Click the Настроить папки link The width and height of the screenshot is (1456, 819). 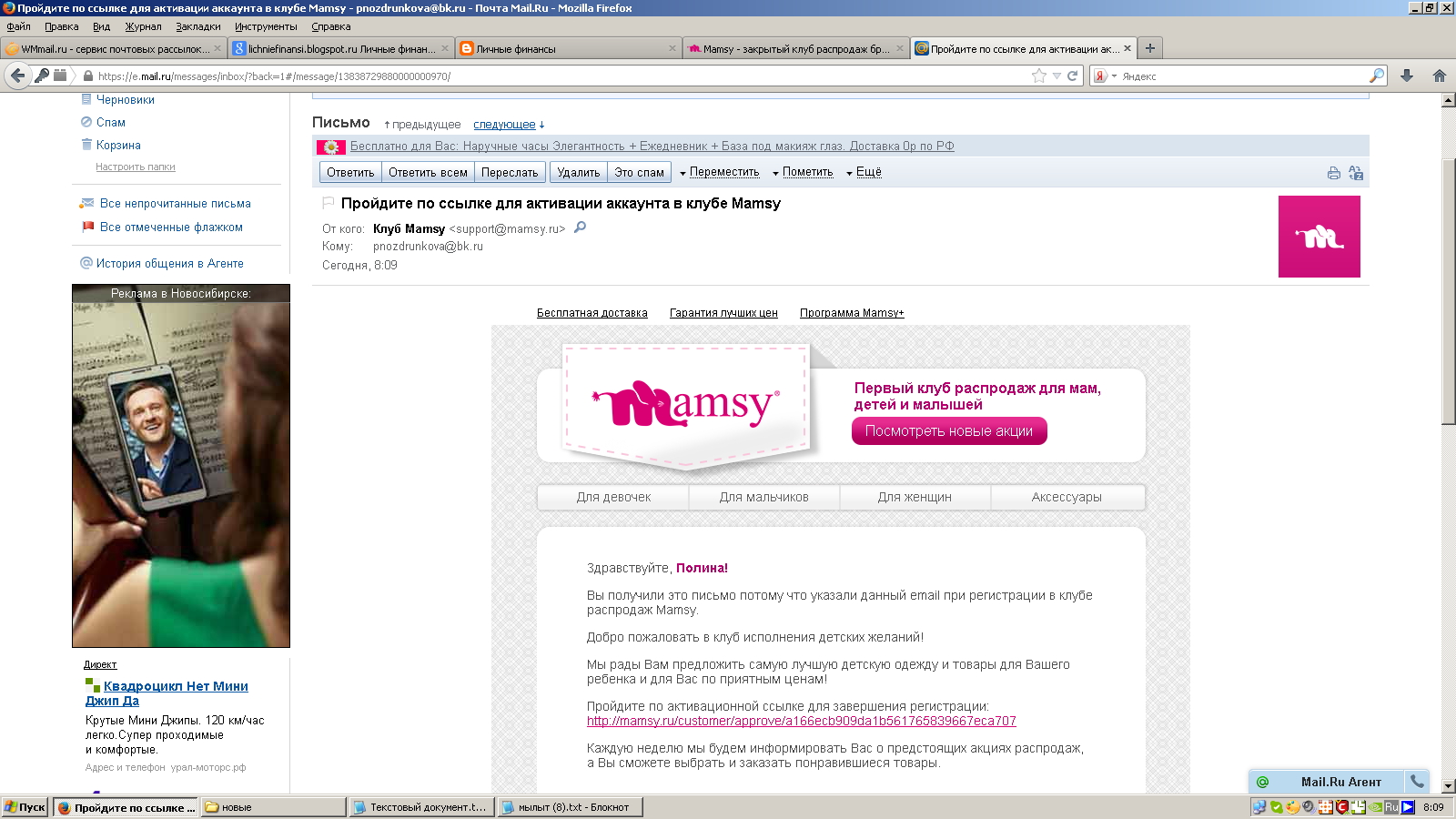click(x=136, y=167)
